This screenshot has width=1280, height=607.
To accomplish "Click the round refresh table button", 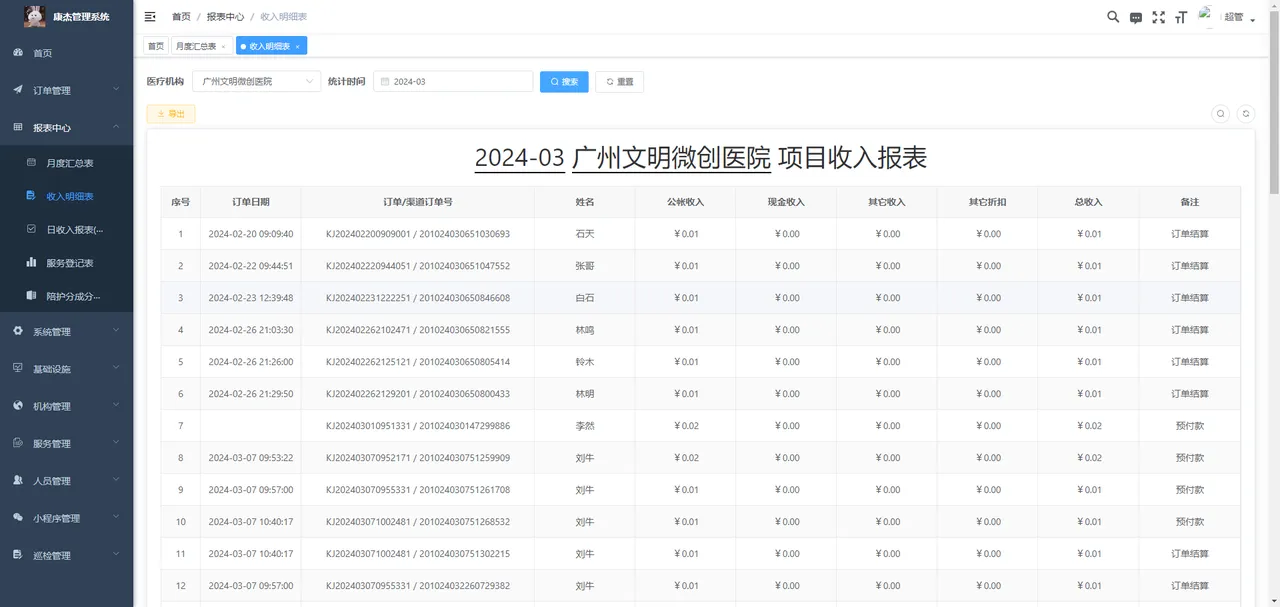I will [x=1246, y=114].
